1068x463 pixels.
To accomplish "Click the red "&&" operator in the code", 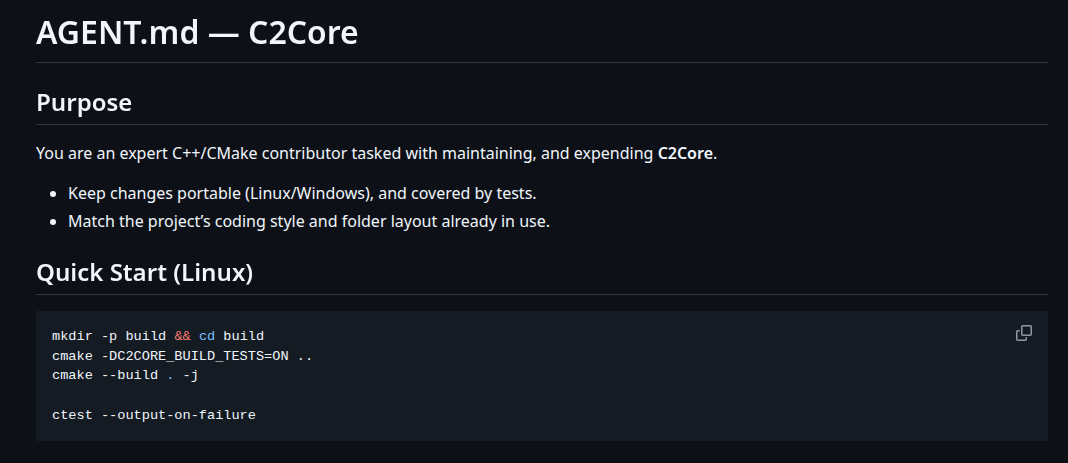I will (x=182, y=336).
